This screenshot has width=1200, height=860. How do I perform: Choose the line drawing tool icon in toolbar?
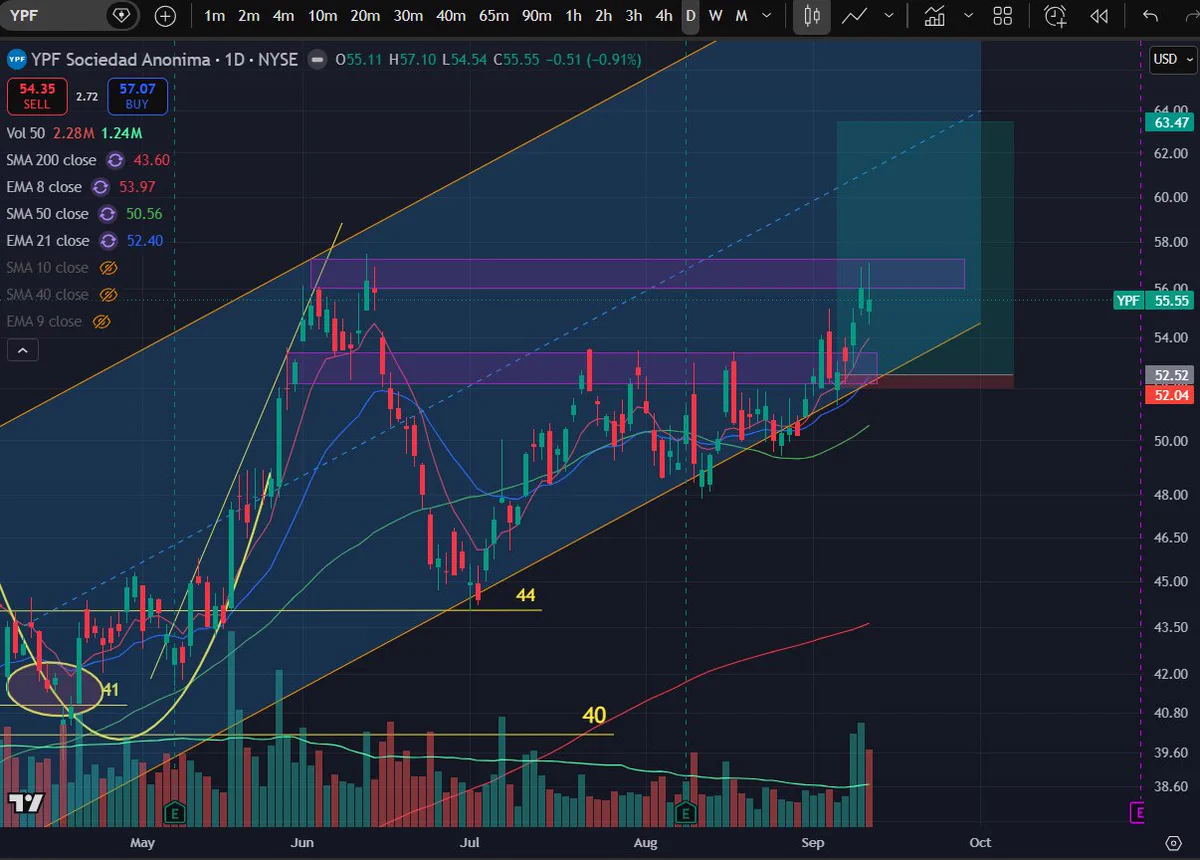coord(854,16)
